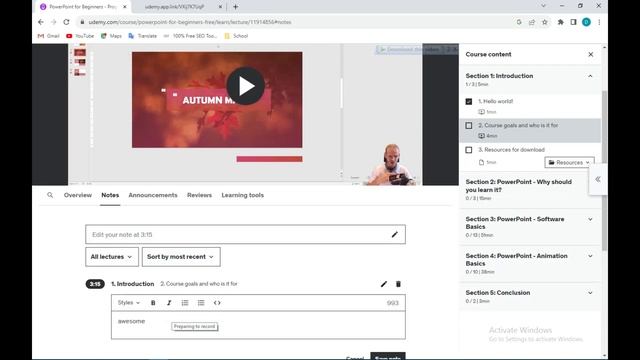Insert a code block in the note
The image size is (640, 360).
click(217, 303)
